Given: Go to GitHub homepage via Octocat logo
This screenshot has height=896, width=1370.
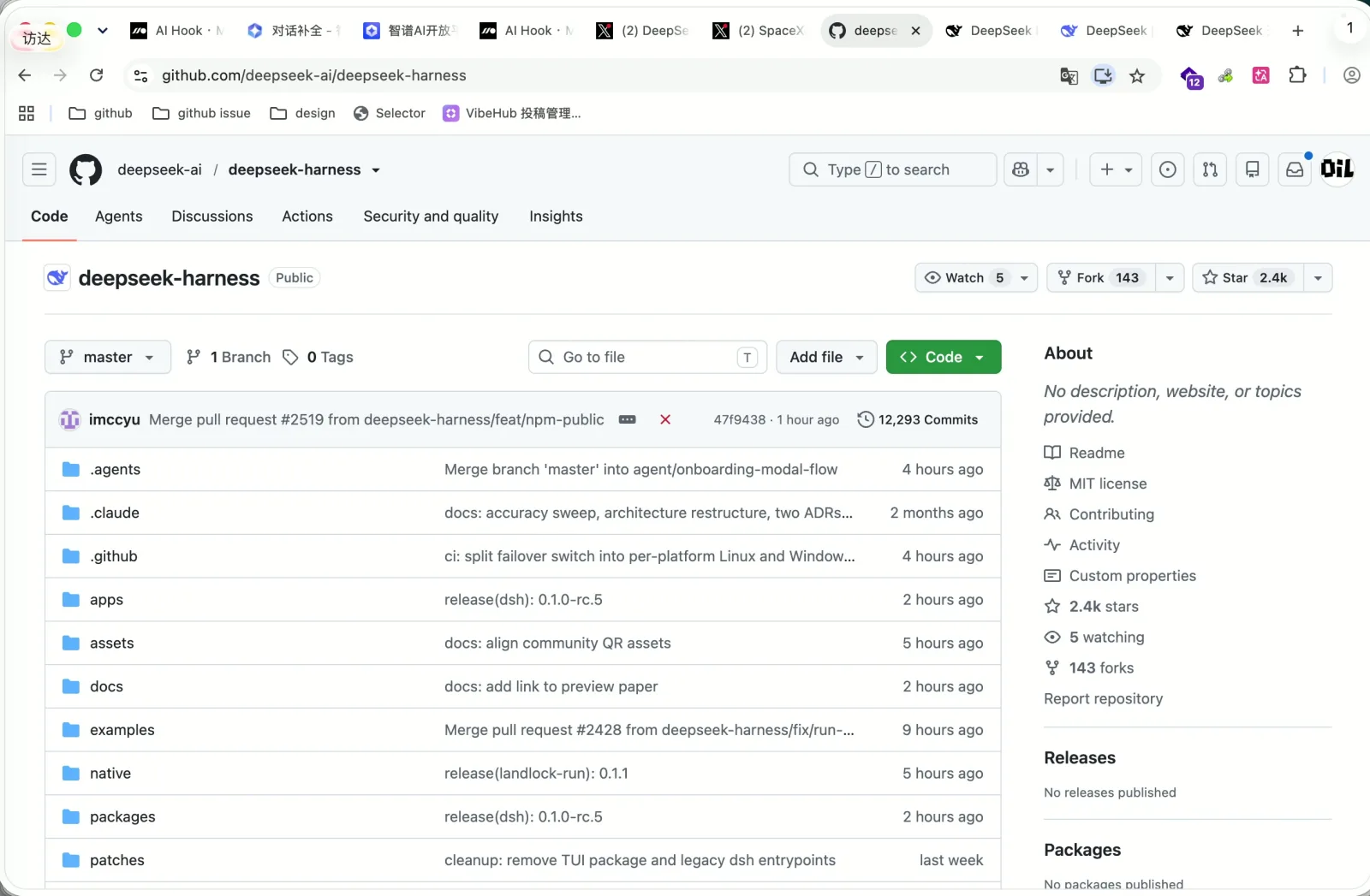Looking at the screenshot, I should 86,169.
